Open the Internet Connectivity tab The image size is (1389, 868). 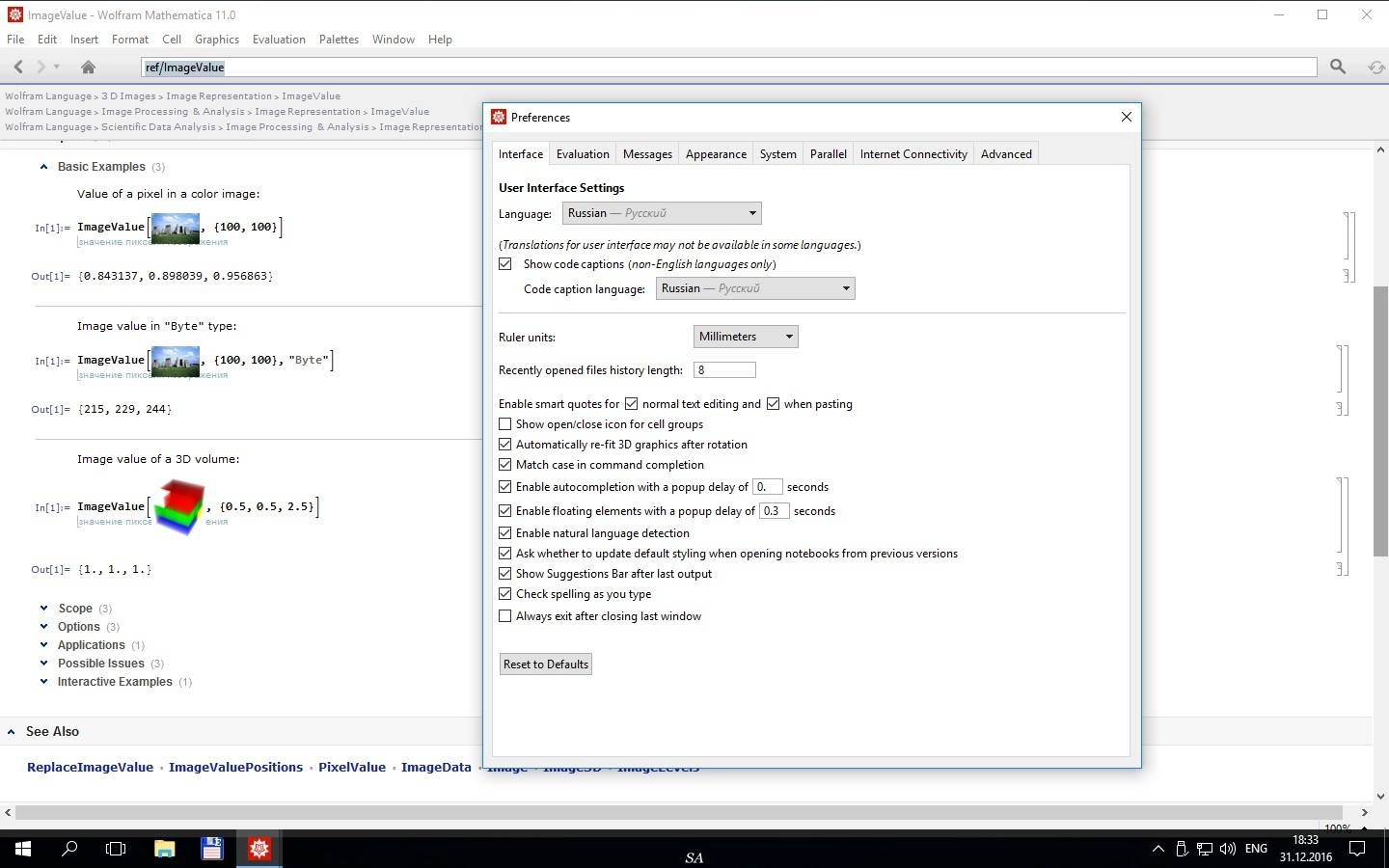point(913,154)
